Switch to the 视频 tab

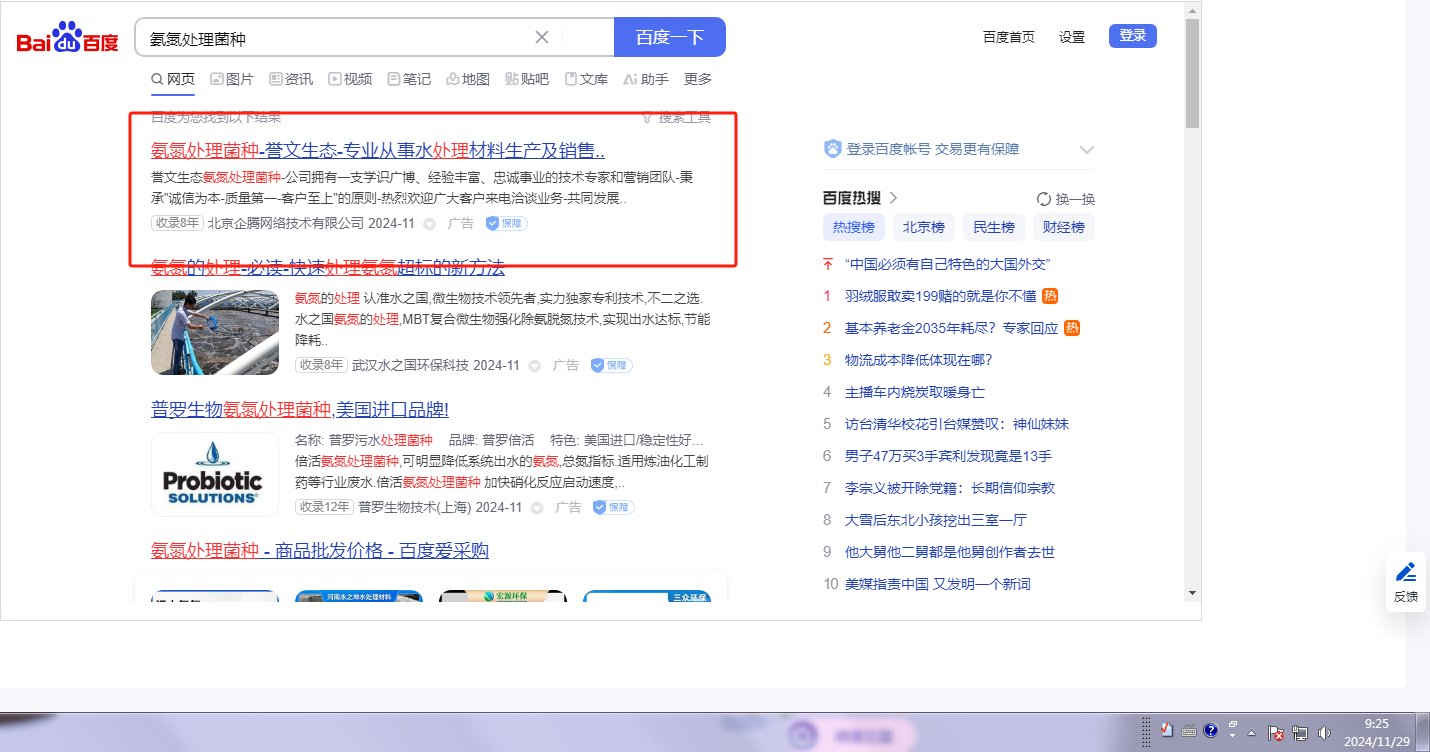350,79
